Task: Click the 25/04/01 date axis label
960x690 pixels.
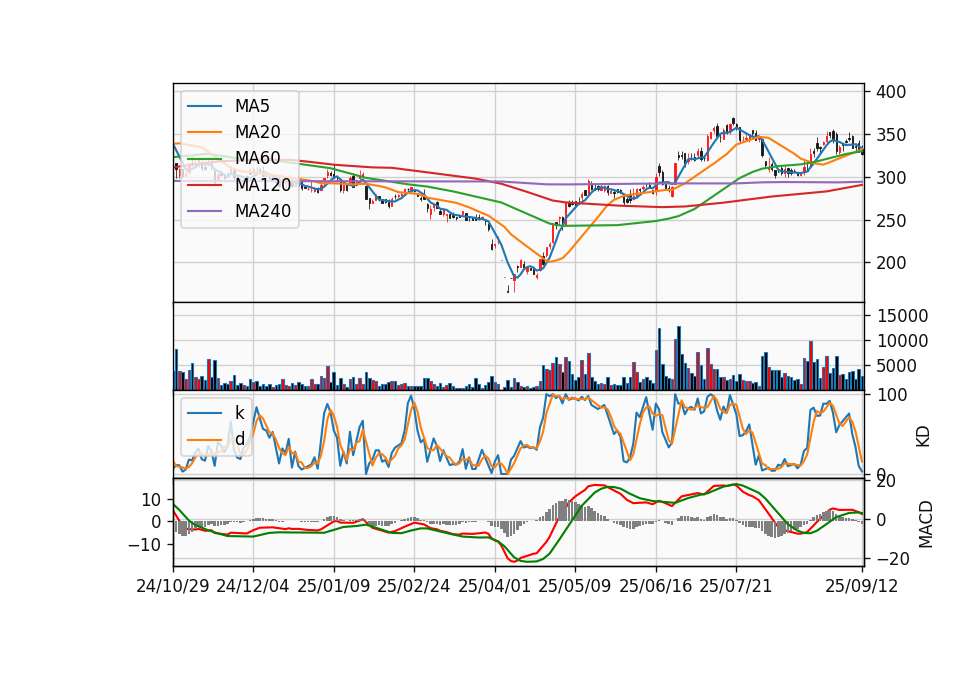Action: tap(494, 586)
